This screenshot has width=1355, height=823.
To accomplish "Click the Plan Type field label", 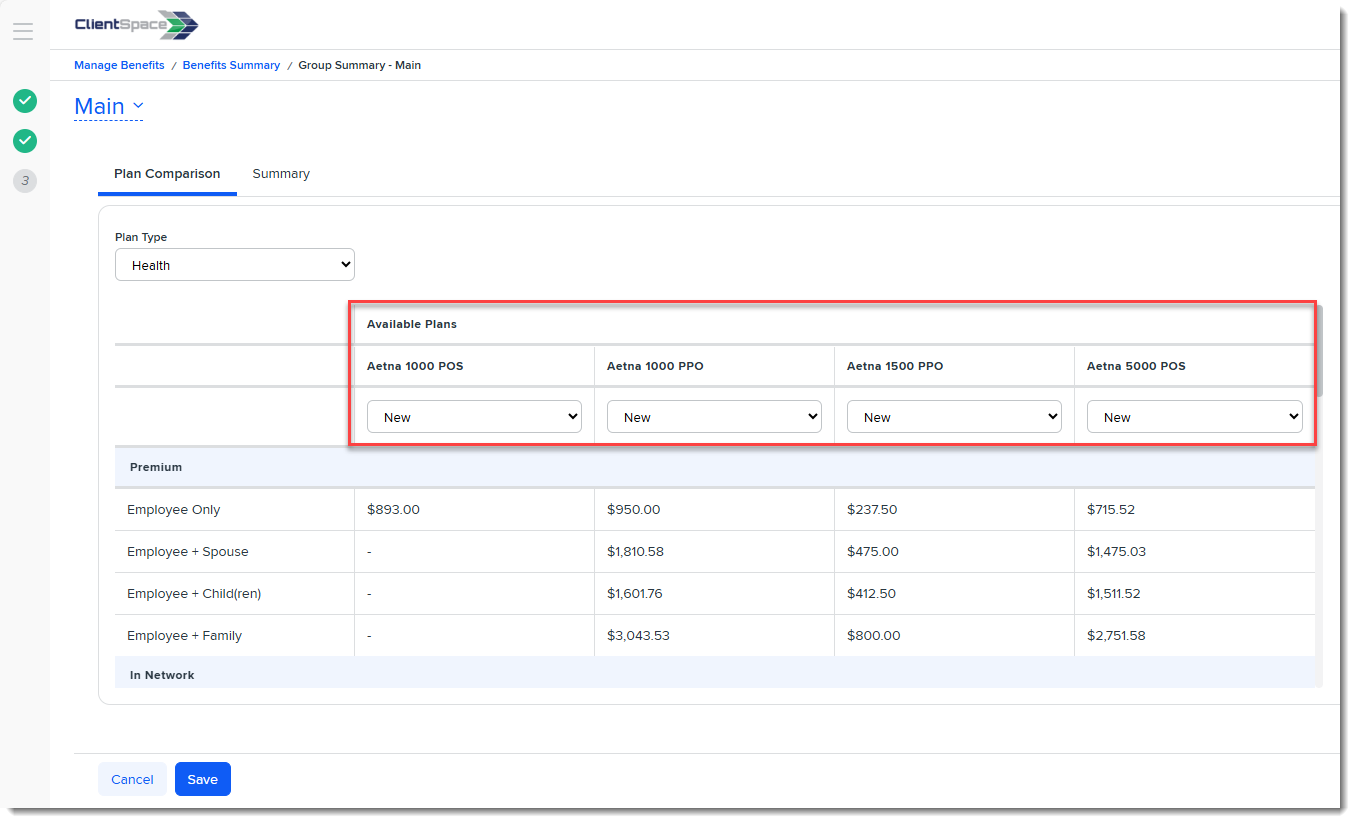I will pyautogui.click(x=141, y=238).
